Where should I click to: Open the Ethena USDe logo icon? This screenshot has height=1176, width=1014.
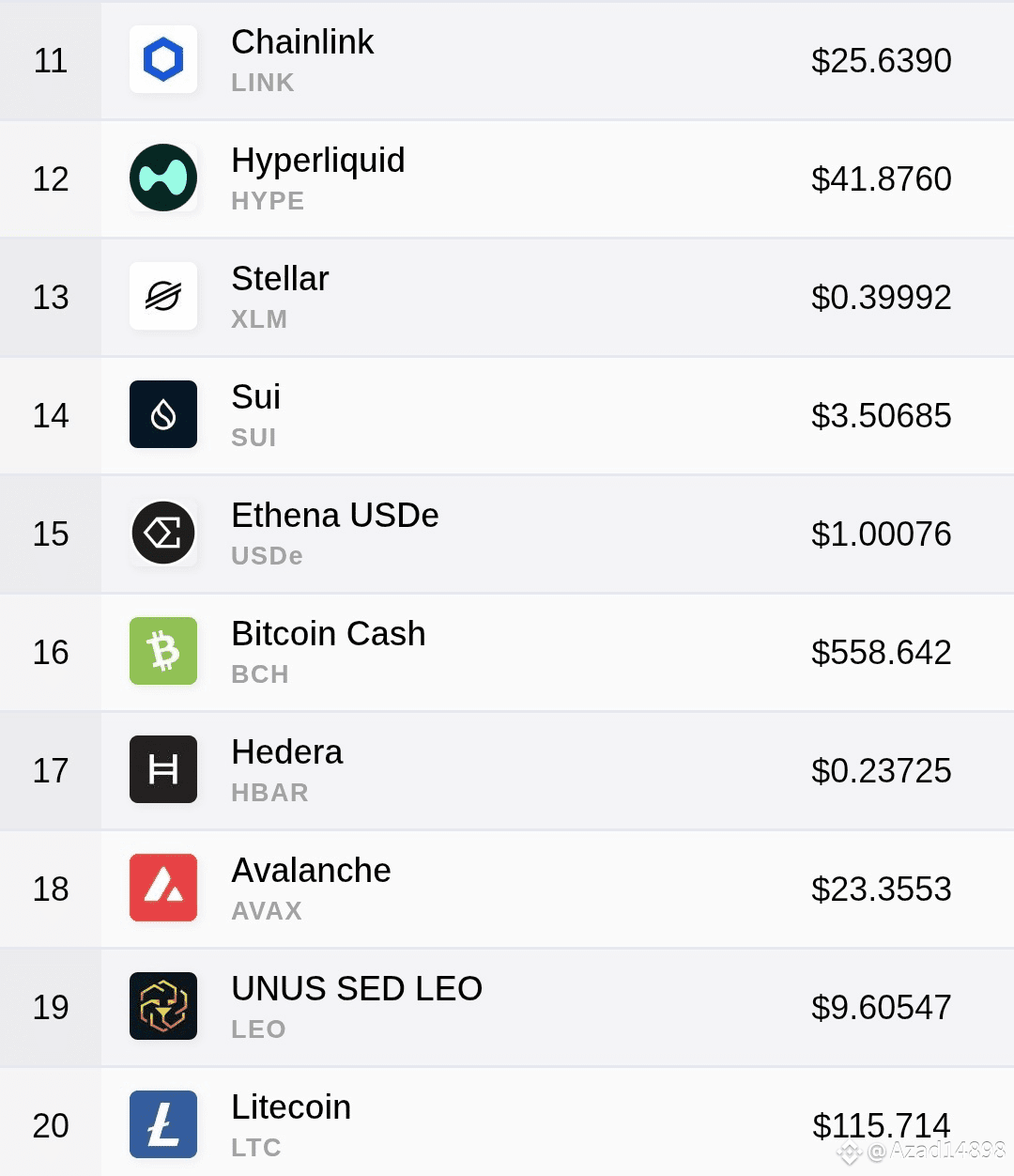(163, 533)
